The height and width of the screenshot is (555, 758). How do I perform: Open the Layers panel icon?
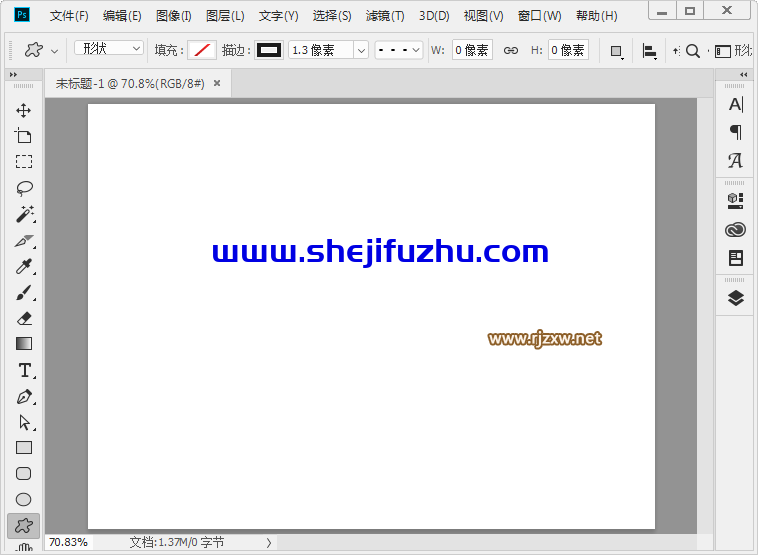click(x=736, y=298)
